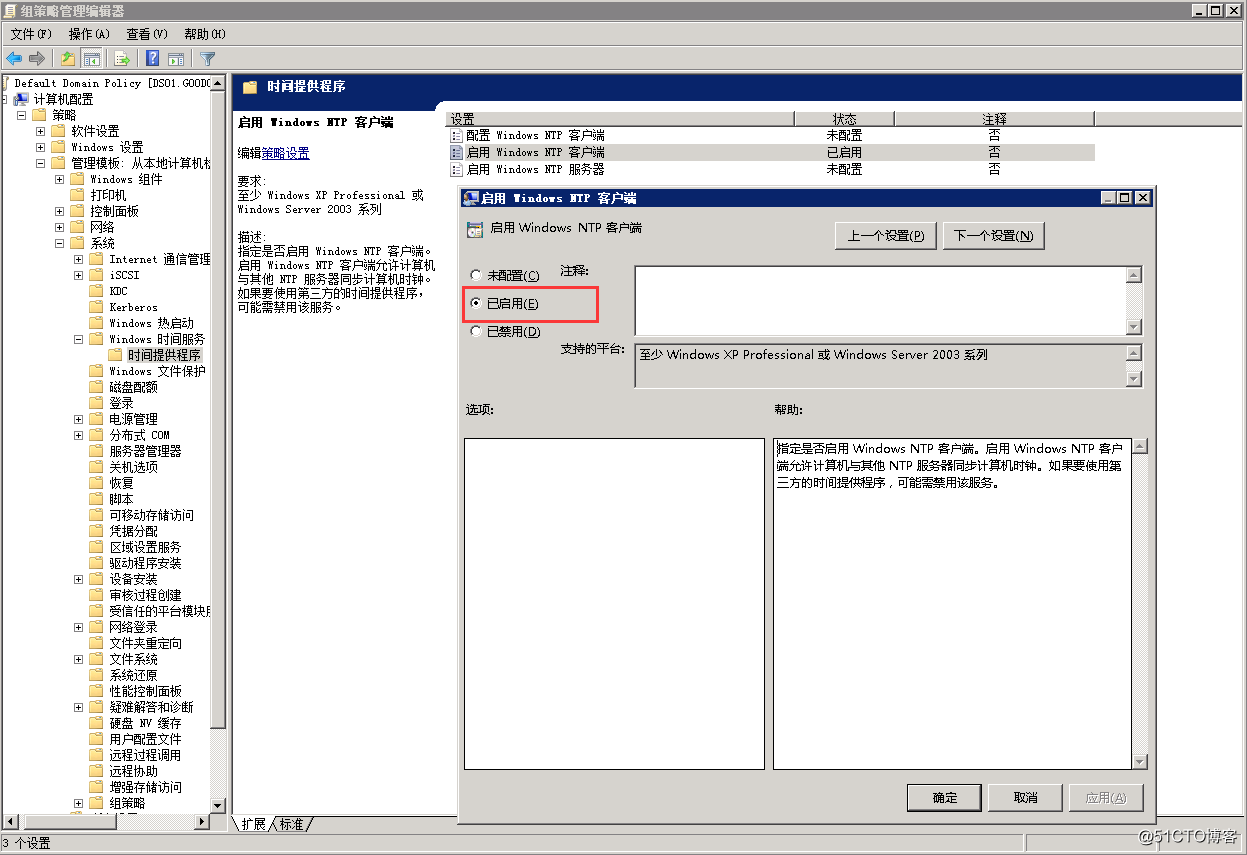1247x855 pixels.
Task: Click the down arrow of tree vertical scrollbar
Action: 220,804
